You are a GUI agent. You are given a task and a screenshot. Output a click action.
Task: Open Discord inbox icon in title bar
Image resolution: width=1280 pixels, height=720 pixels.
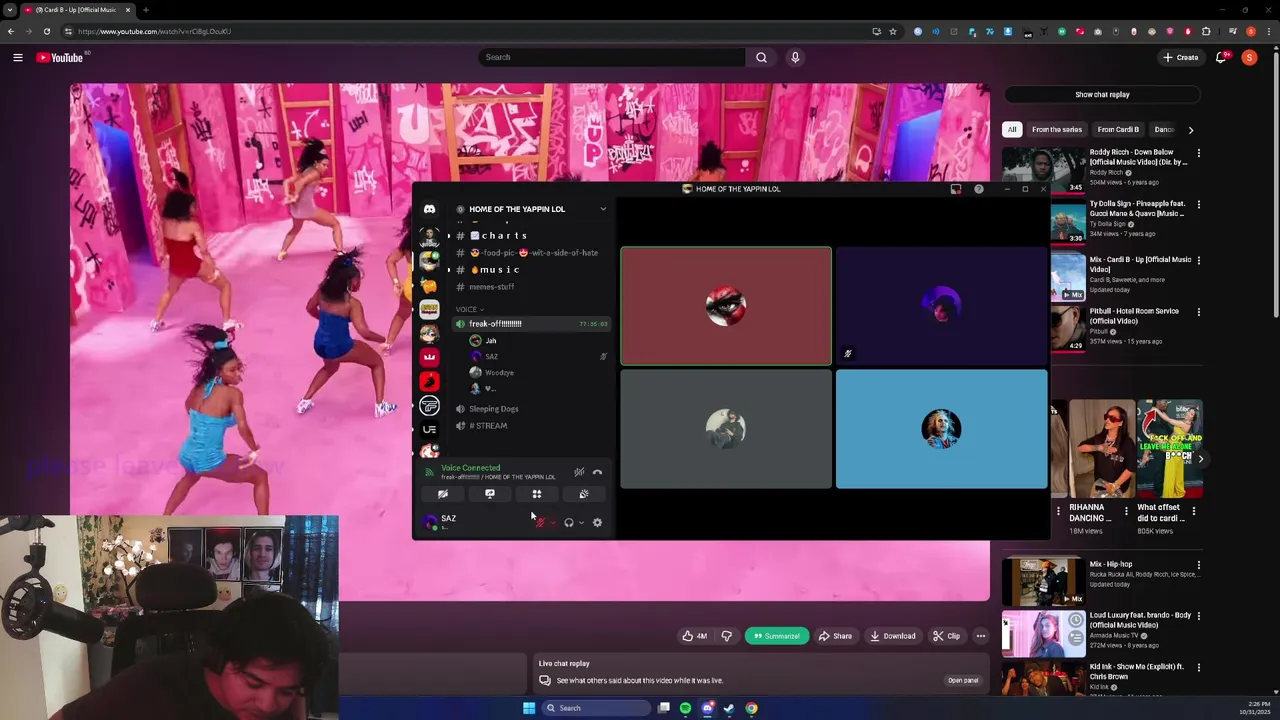click(x=956, y=189)
